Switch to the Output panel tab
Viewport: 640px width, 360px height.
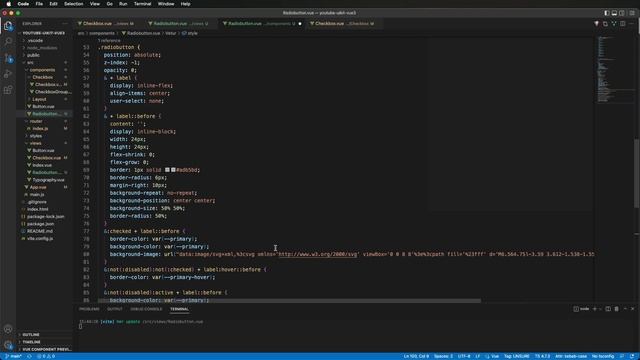tap(115, 309)
